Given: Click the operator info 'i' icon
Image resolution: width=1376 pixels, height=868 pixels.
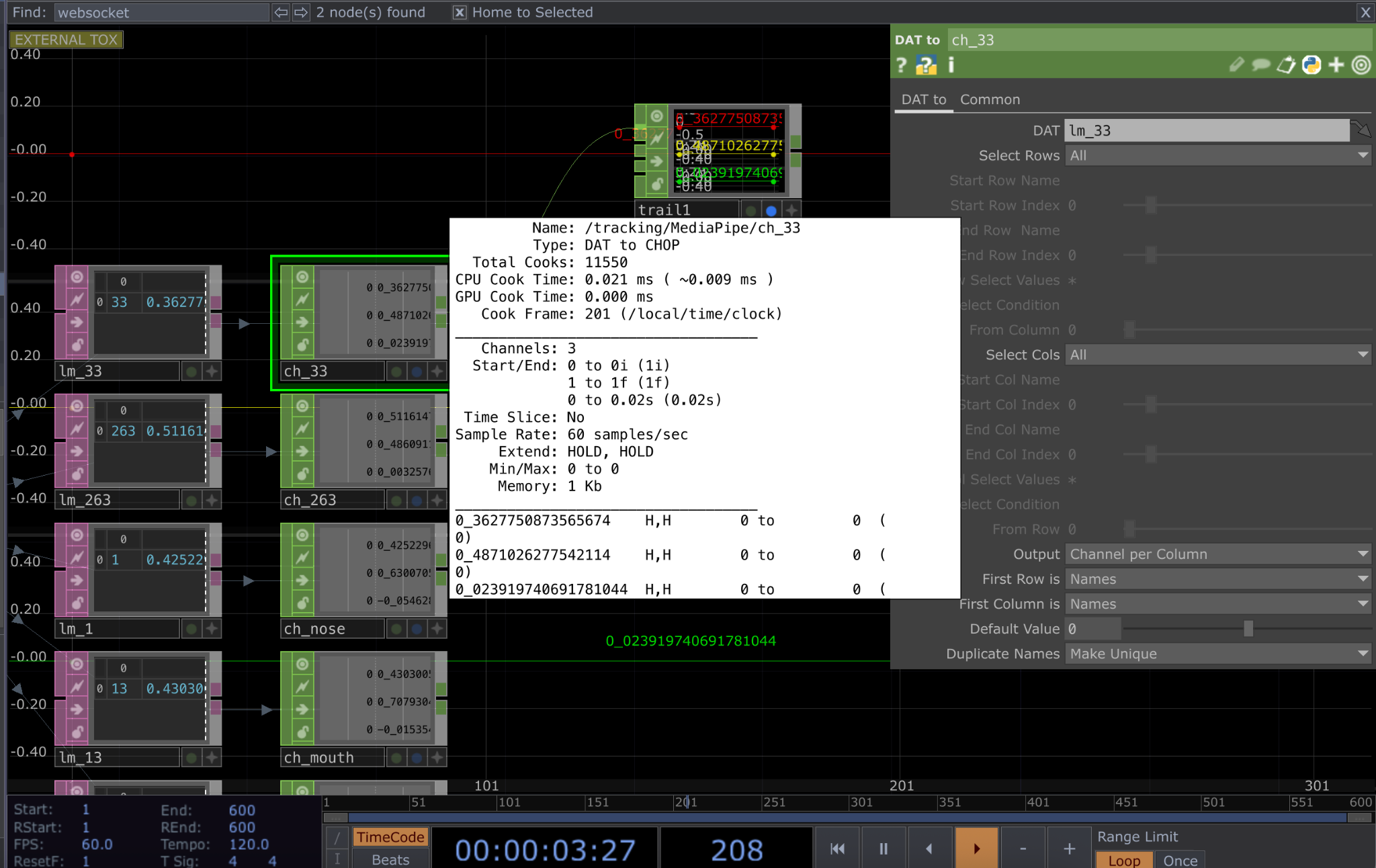Looking at the screenshot, I should tap(951, 65).
